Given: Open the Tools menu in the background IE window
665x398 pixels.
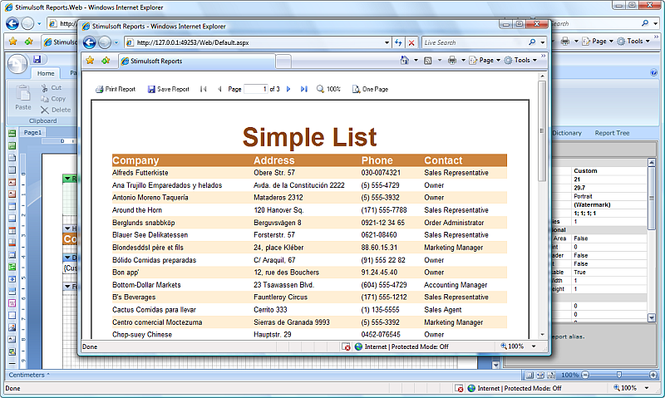Looking at the screenshot, I should point(634,41).
